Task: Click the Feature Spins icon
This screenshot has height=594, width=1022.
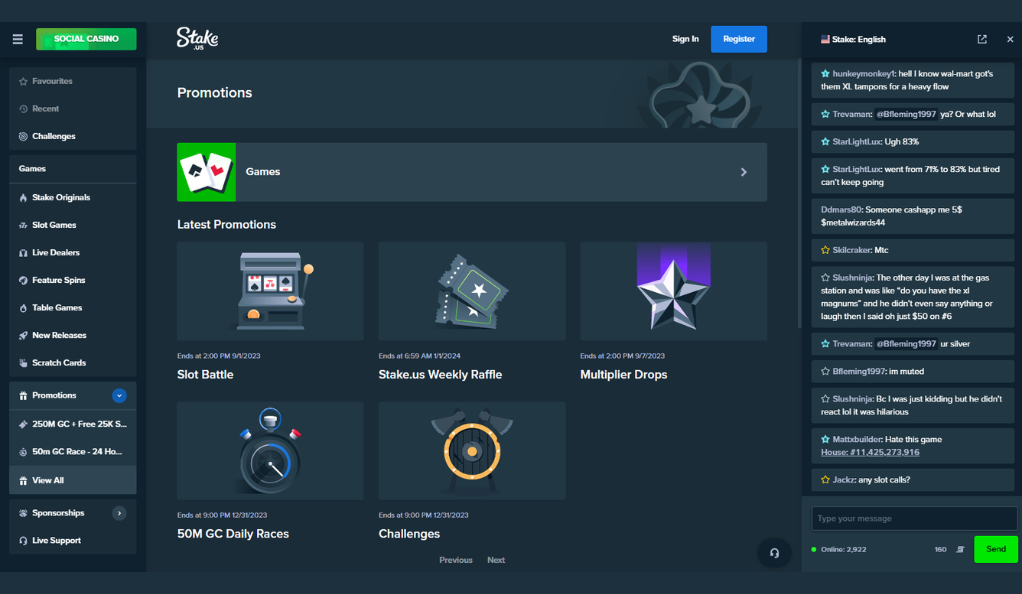Action: pos(23,280)
